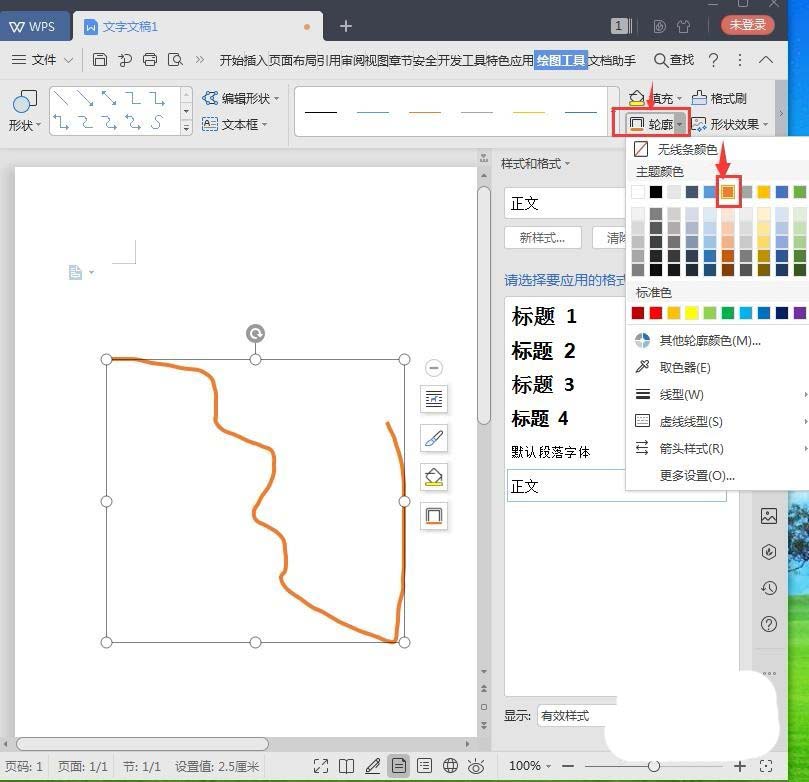Click the full screen icon in status bar

pyautogui.click(x=321, y=767)
